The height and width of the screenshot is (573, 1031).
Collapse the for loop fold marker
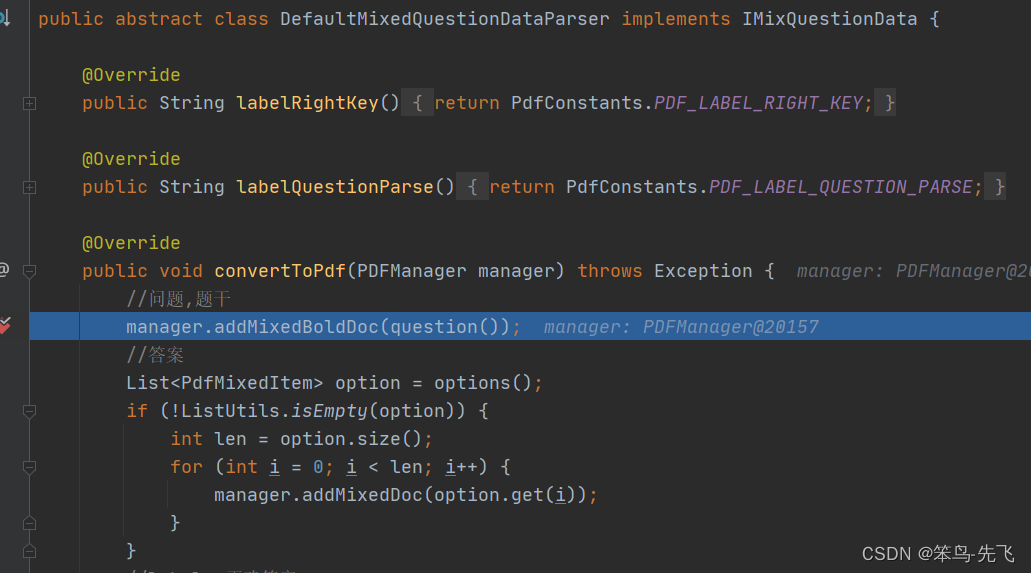point(30,468)
